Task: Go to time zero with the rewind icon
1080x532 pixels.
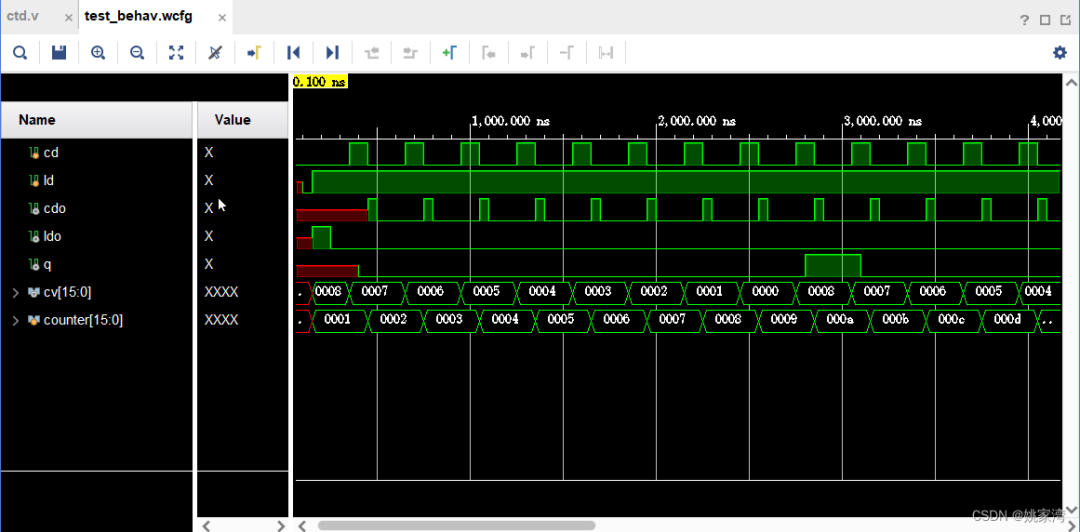Action: pos(293,53)
